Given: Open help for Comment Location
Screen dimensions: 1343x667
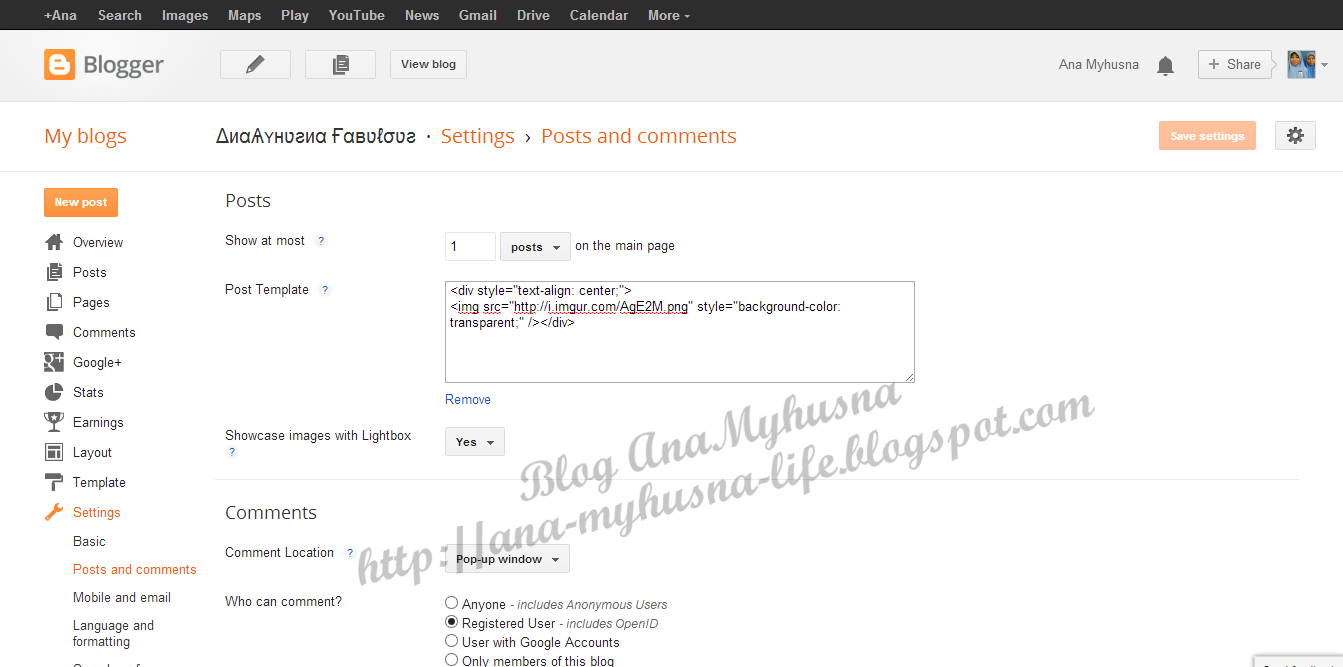Looking at the screenshot, I should 350,553.
